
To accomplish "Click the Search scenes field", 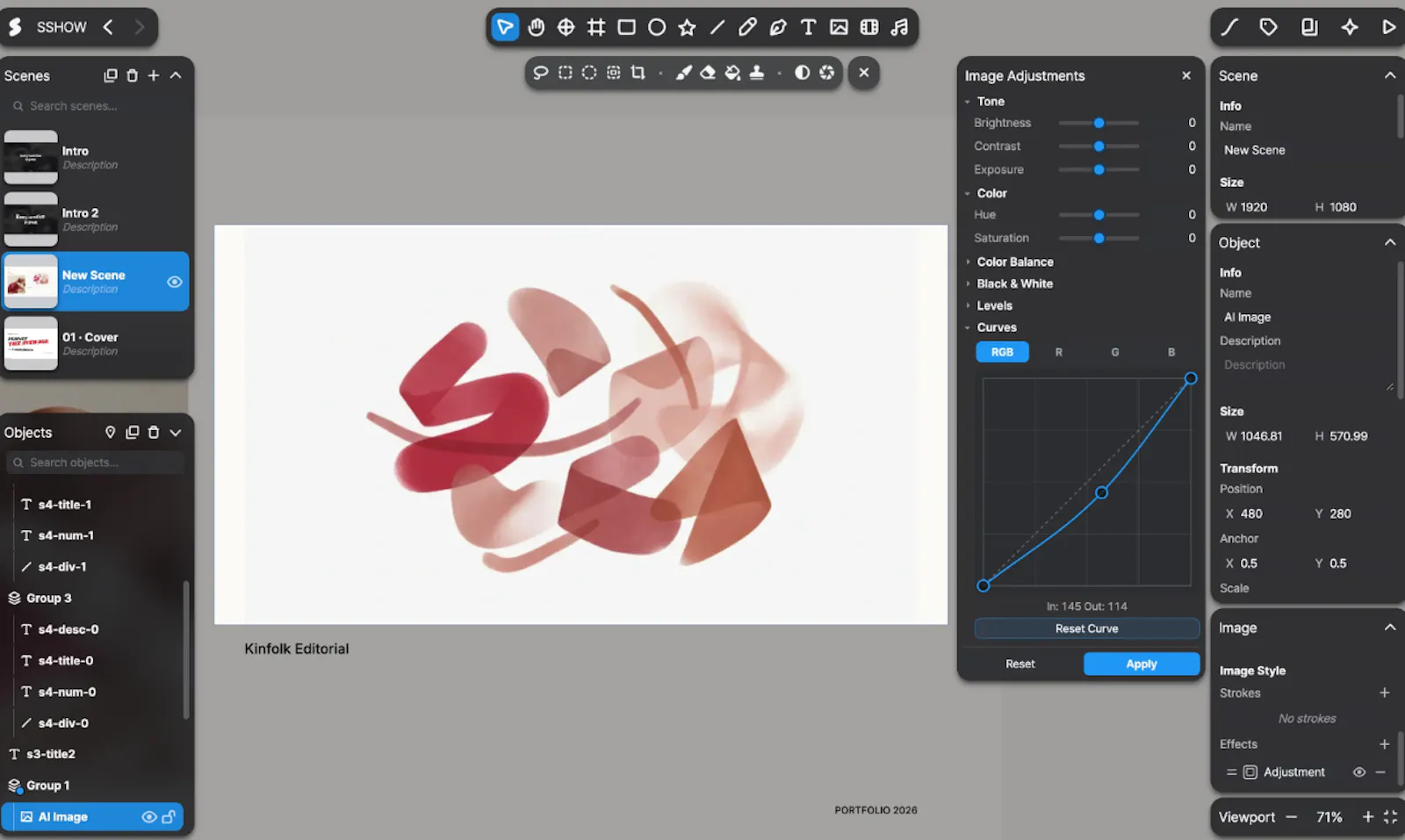I will click(97, 106).
